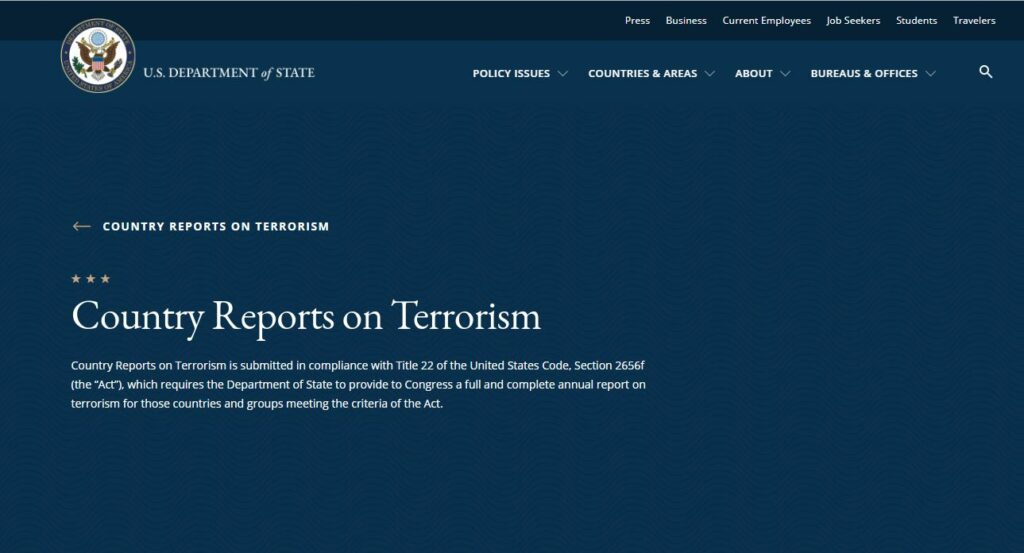This screenshot has width=1024, height=553.
Task: Visit the Business link in the top bar
Action: click(686, 20)
